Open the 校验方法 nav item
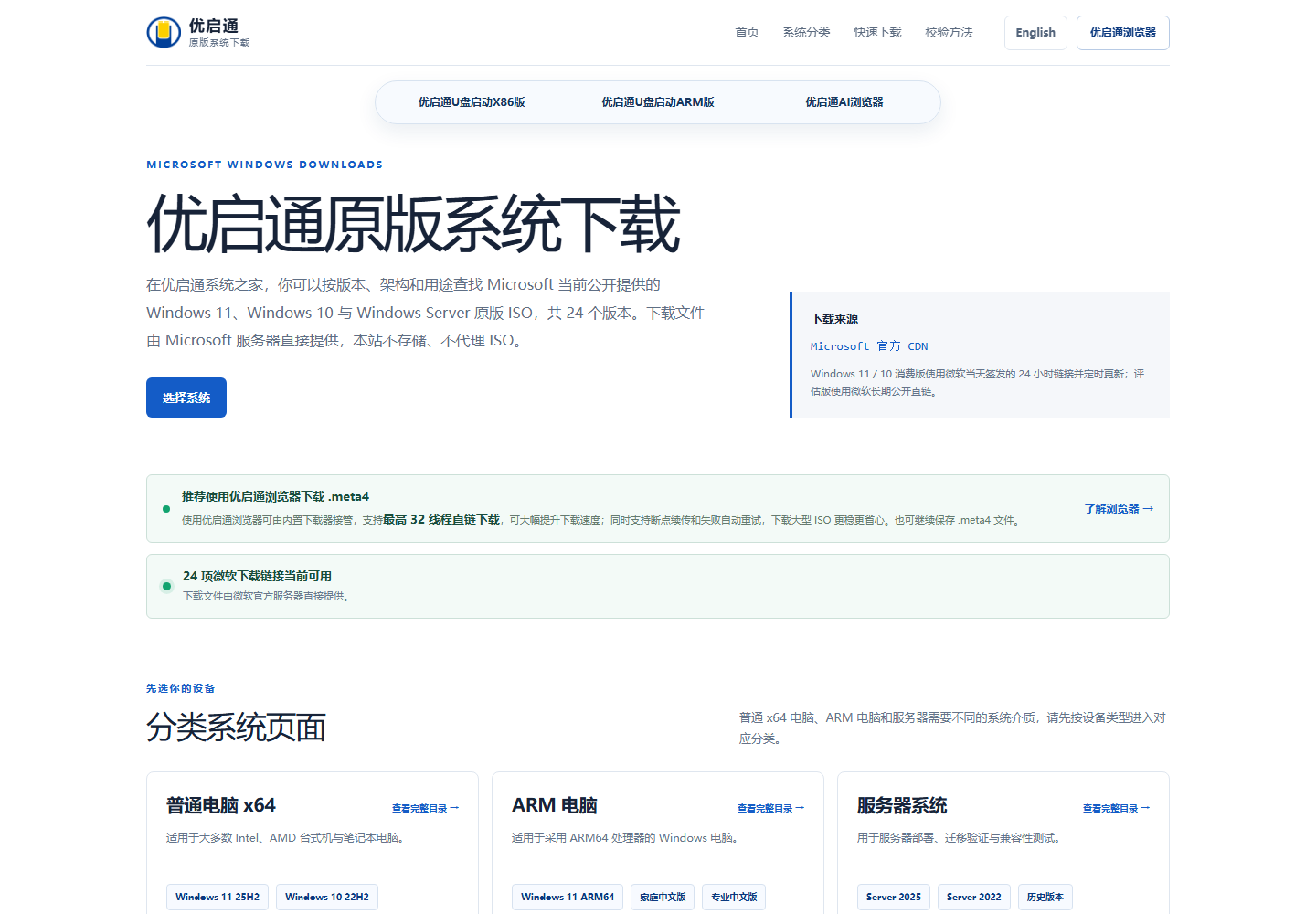This screenshot has height=914, width=1316. click(x=949, y=32)
